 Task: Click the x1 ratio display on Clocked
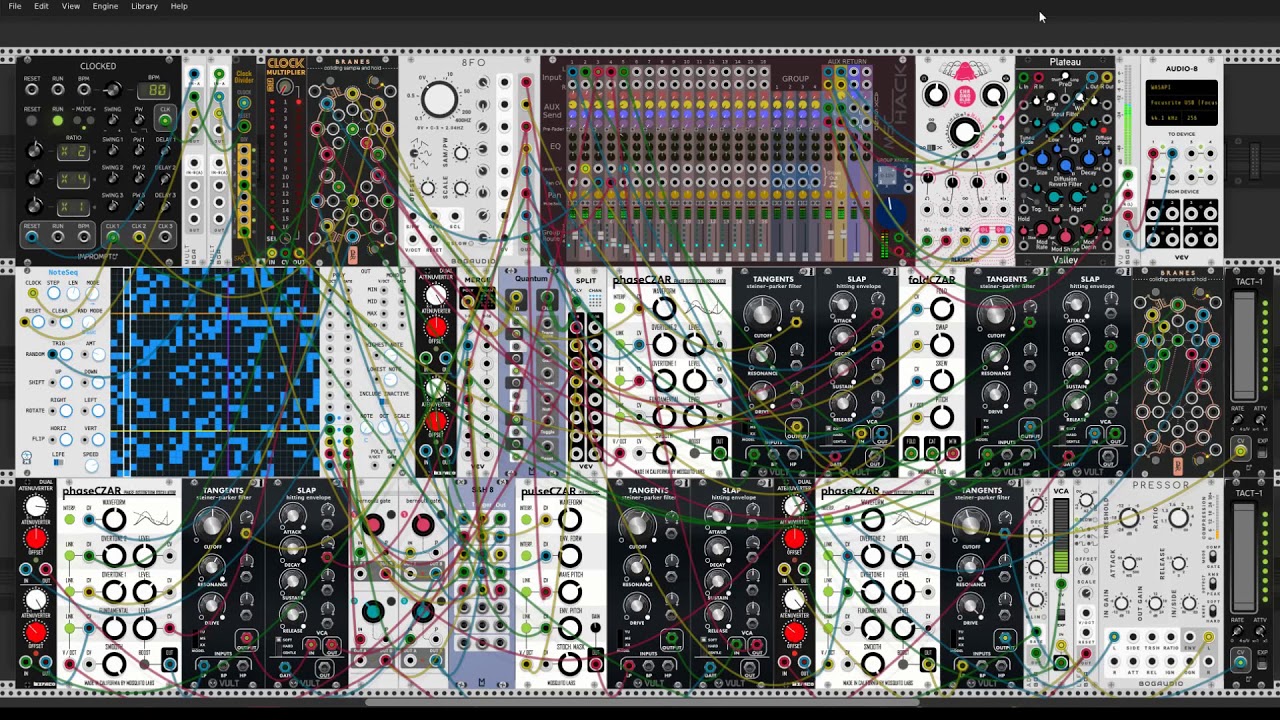point(72,208)
